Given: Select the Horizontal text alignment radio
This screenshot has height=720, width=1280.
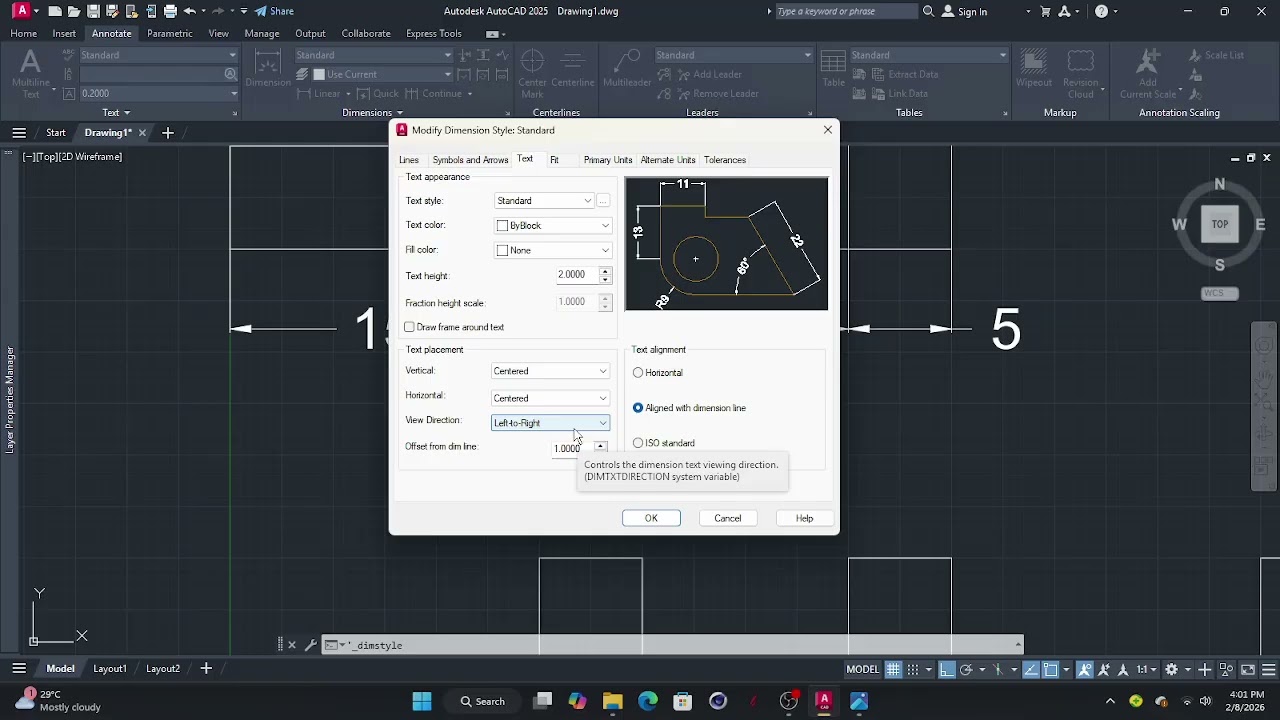Looking at the screenshot, I should pos(638,373).
